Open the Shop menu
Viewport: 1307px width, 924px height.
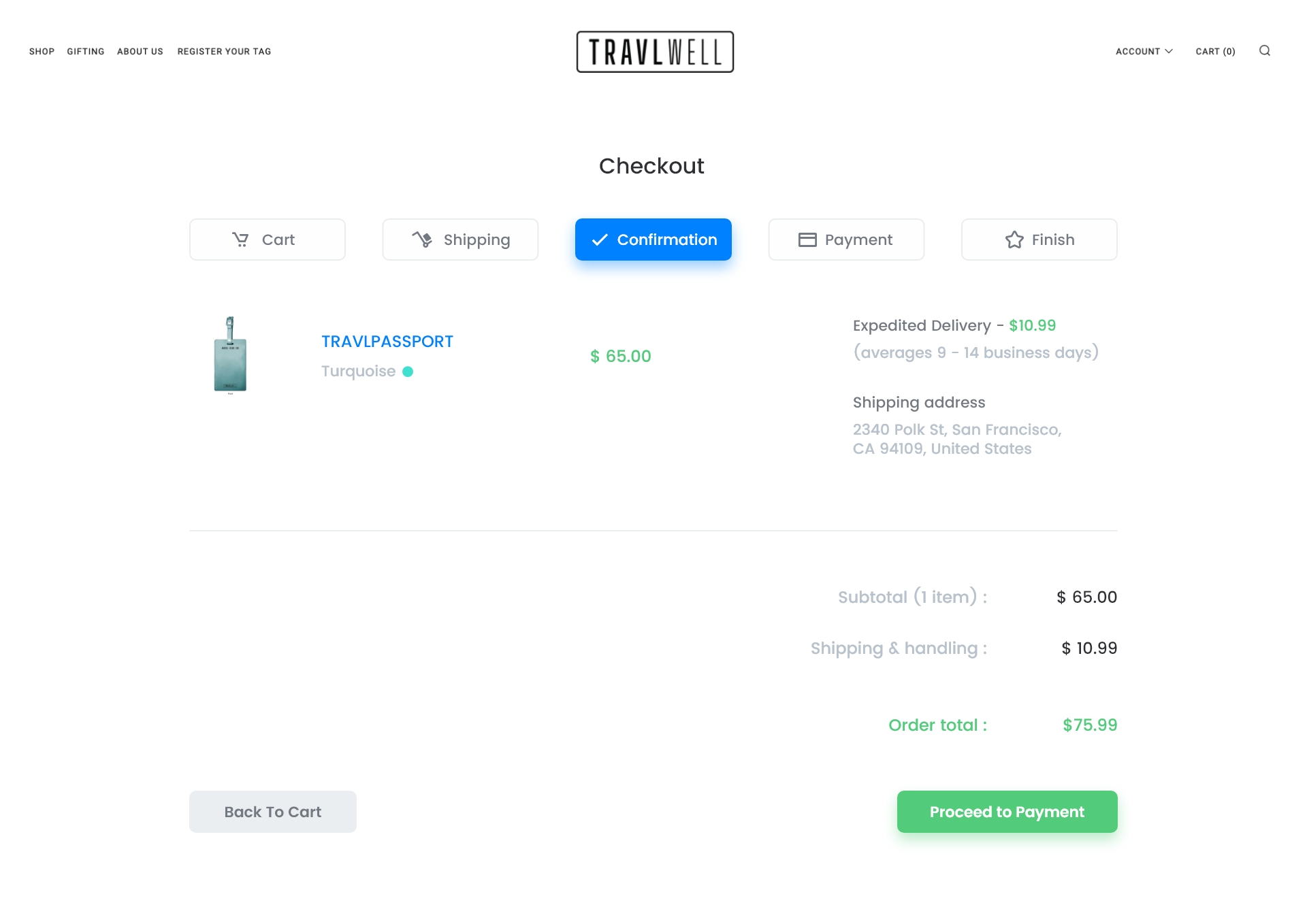click(x=42, y=52)
